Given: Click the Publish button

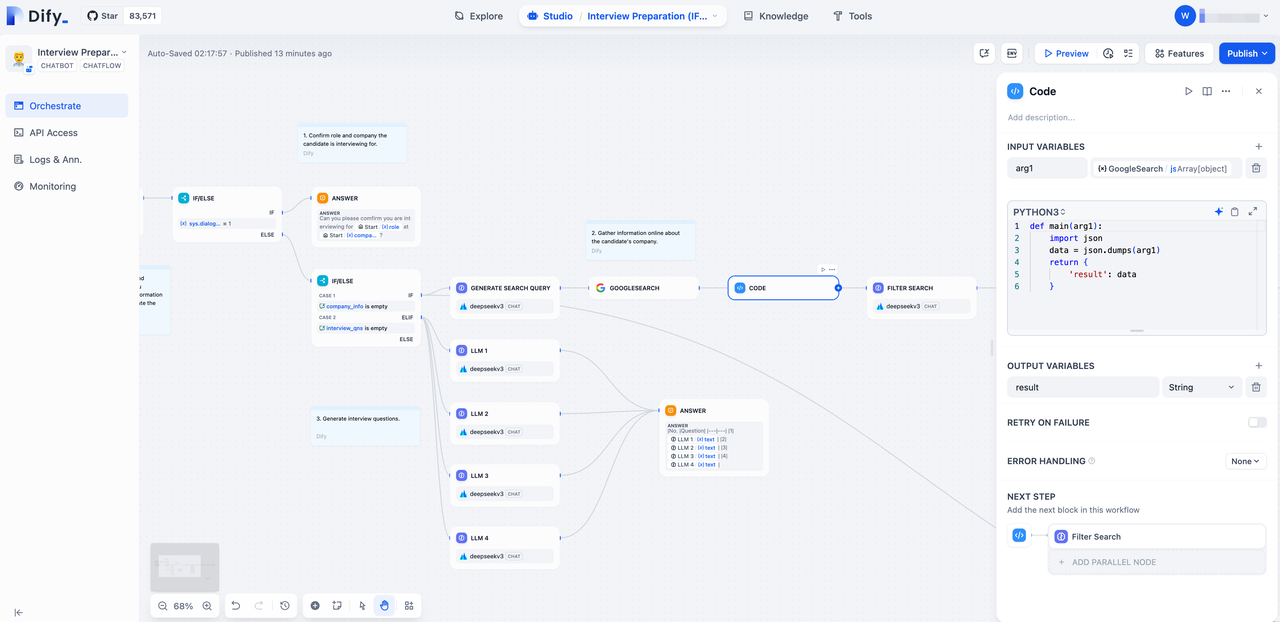Looking at the screenshot, I should [1247, 54].
